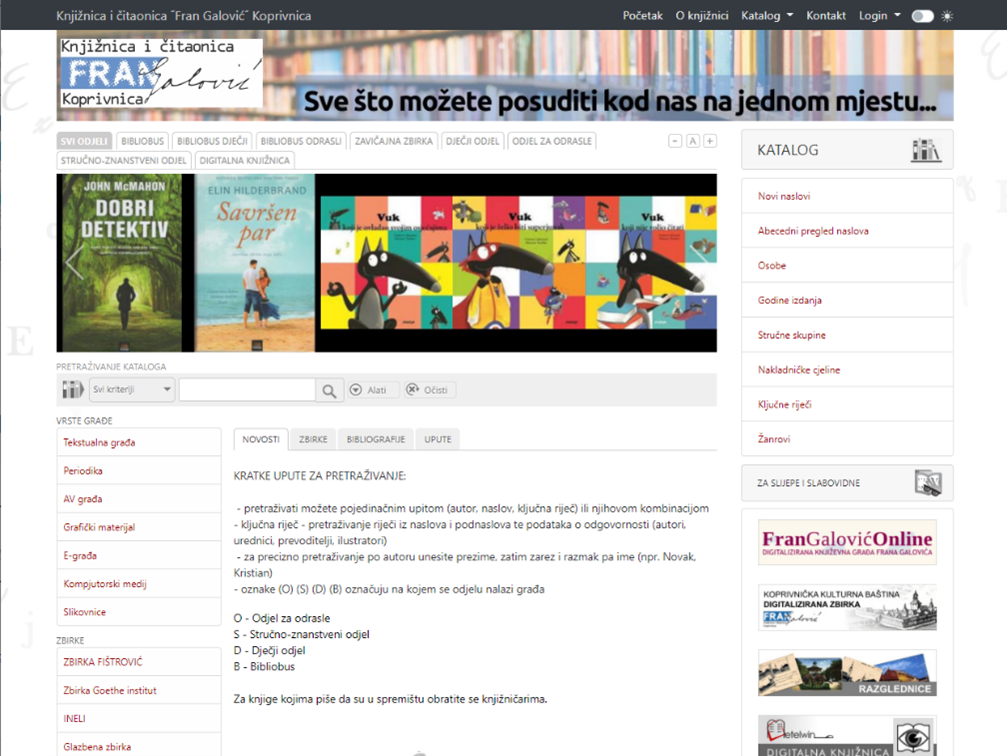This screenshot has width=1007, height=756.
Task: Open Osobe catalog link
Action: pyautogui.click(x=847, y=265)
